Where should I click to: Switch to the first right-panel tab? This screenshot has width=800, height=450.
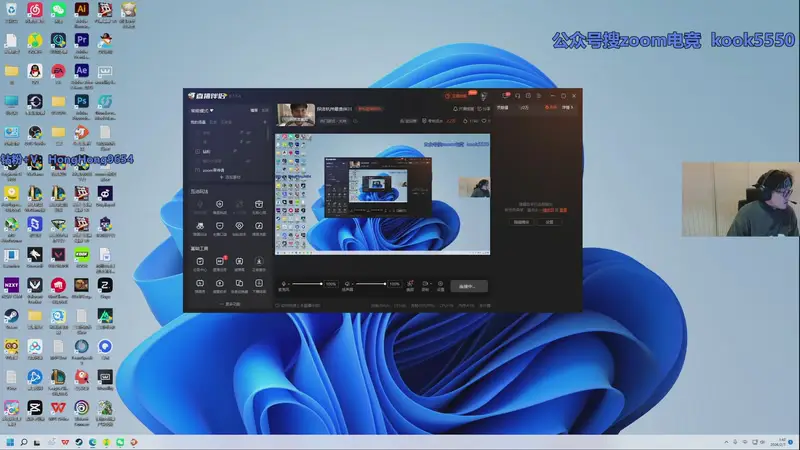point(502,107)
